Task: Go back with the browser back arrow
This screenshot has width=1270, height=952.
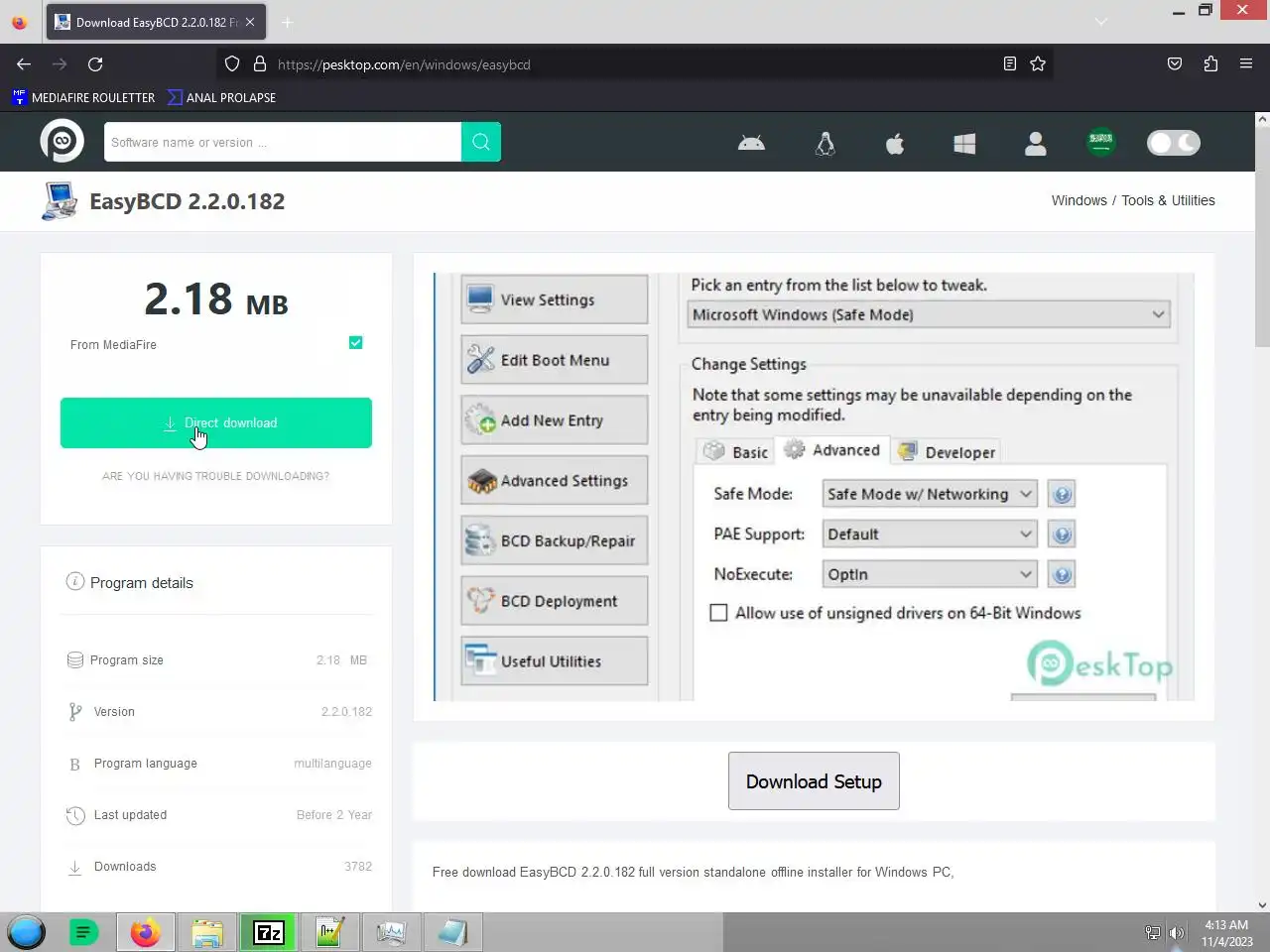Action: click(x=24, y=64)
